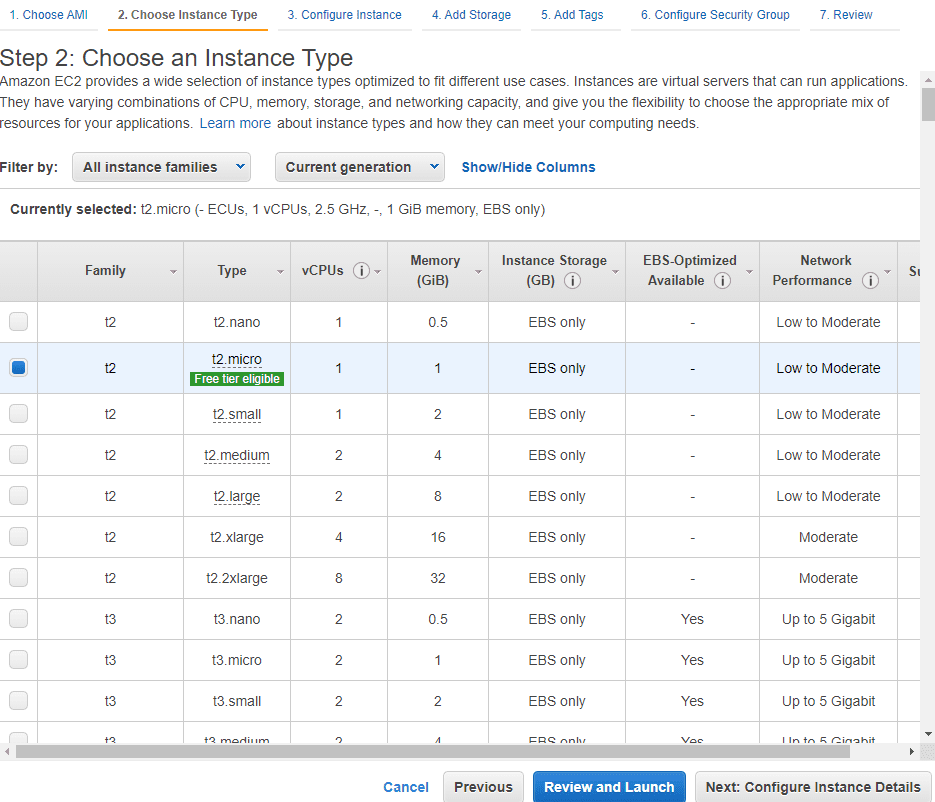This screenshot has height=802, width=935.
Task: Click Up to 5 Gigabit in t3.nano row
Action: point(828,620)
